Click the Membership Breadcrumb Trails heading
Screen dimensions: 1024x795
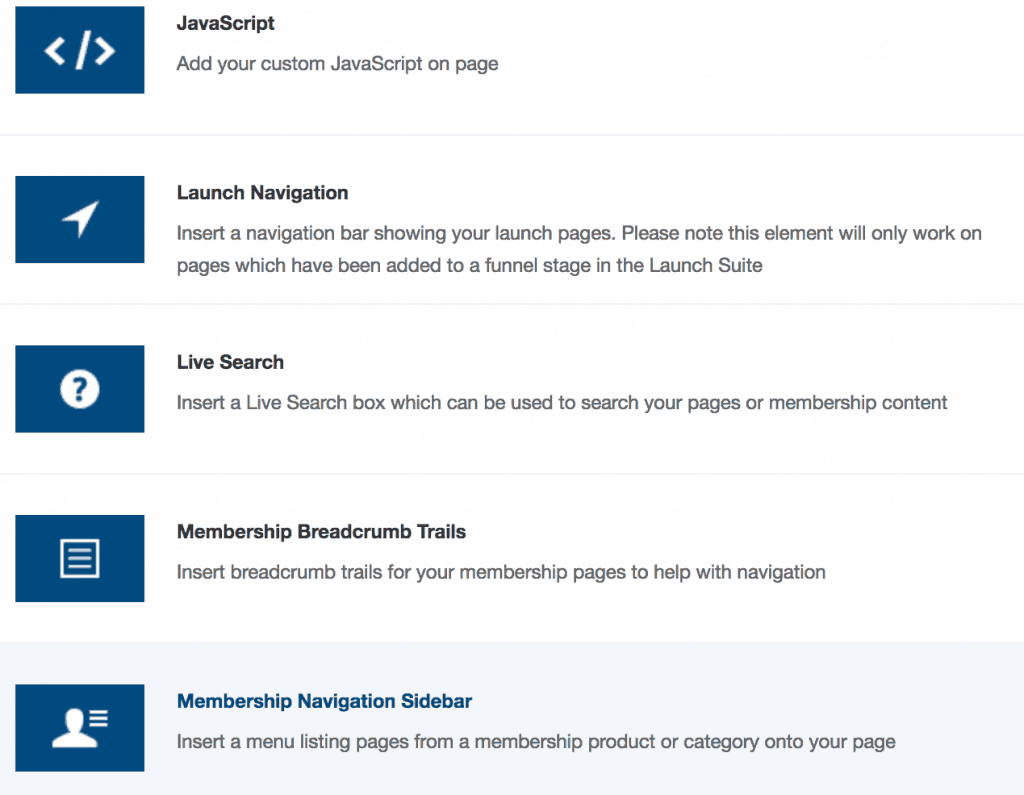[x=321, y=532]
